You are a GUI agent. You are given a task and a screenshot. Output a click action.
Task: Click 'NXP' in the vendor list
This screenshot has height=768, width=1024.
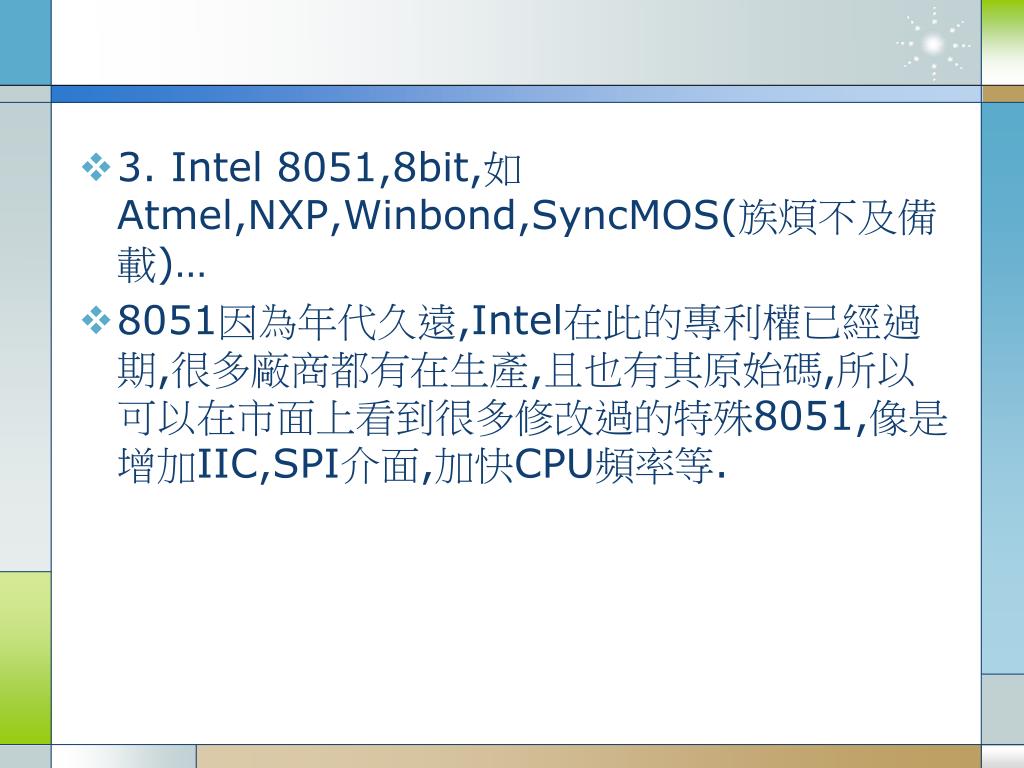[x=287, y=215]
